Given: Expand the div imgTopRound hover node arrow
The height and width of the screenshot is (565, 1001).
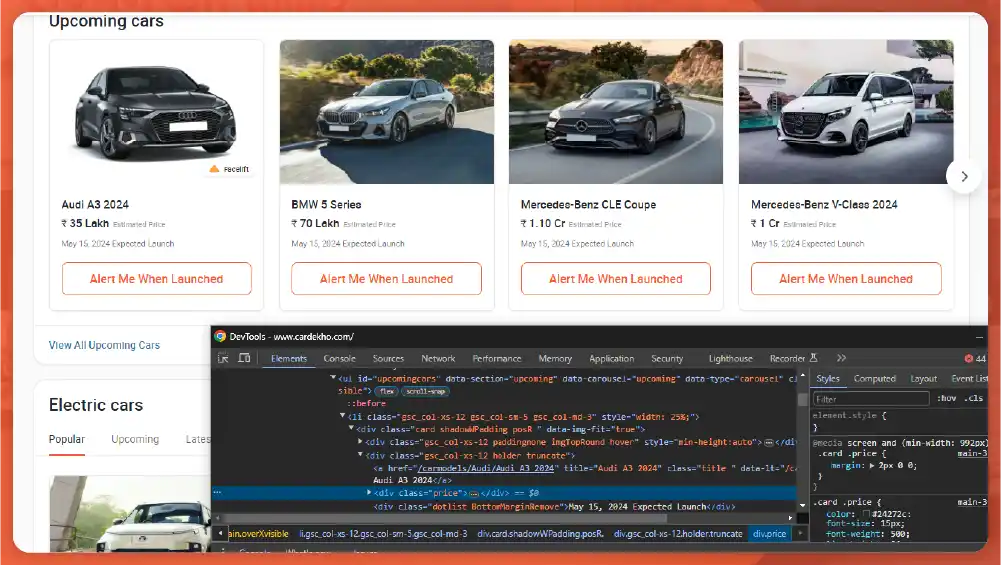Looking at the screenshot, I should click(x=360, y=442).
